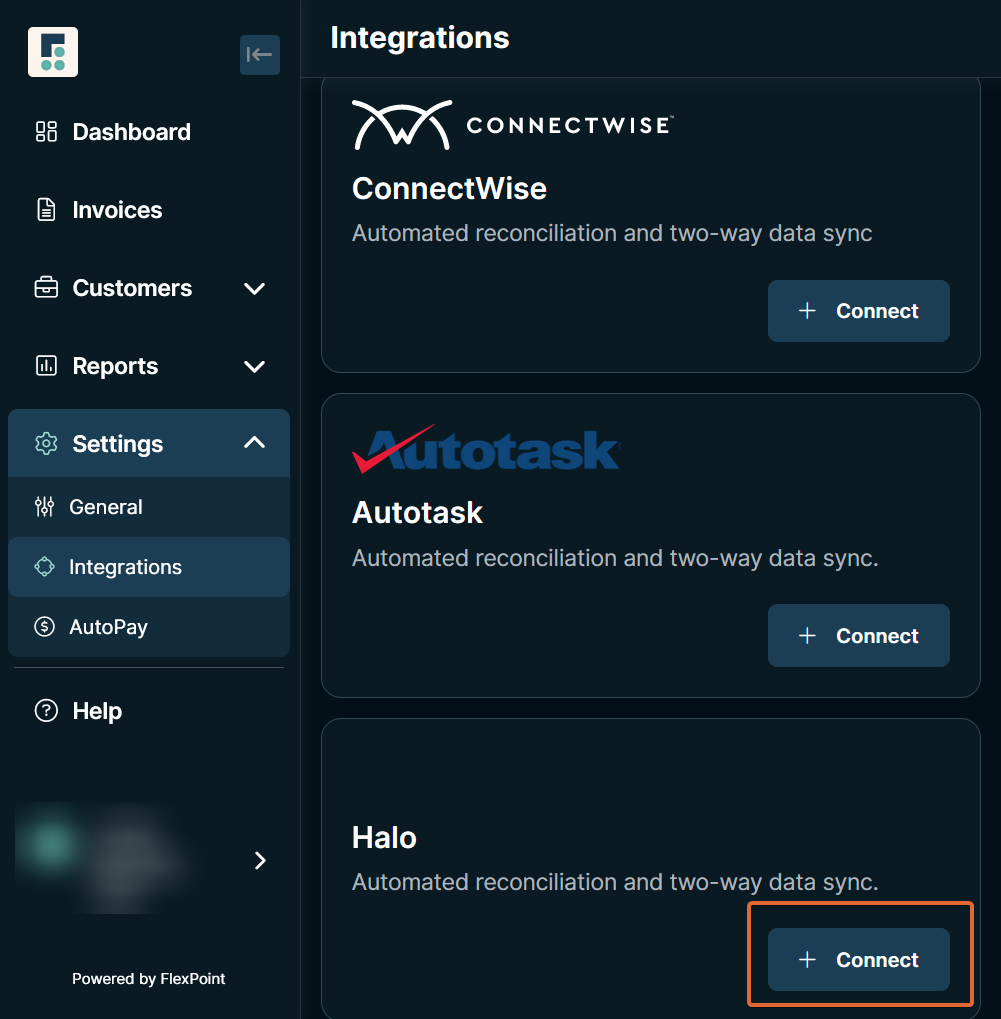Click the Reports chart icon

(46, 366)
